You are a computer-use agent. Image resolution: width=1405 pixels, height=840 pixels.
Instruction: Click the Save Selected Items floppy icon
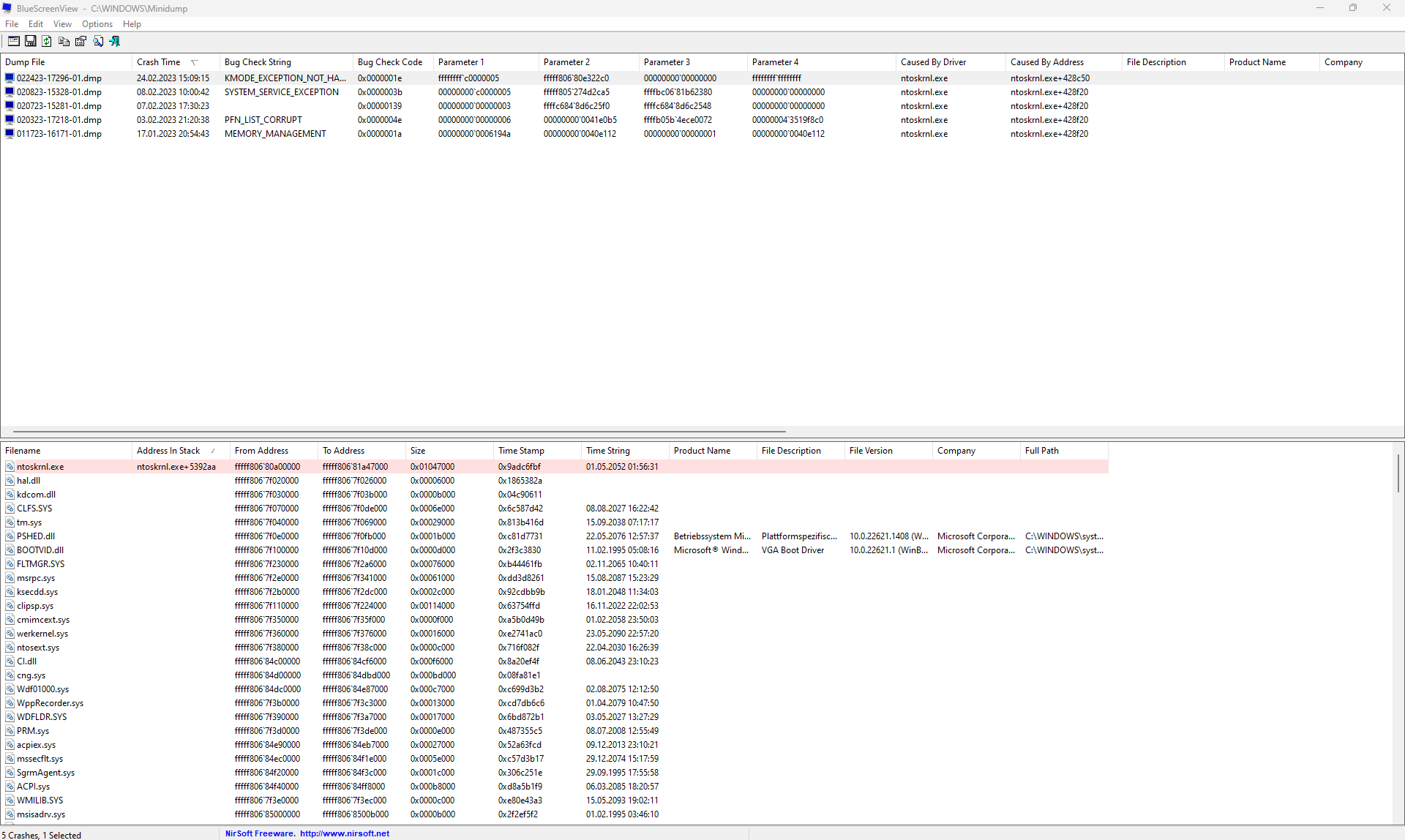[x=31, y=42]
